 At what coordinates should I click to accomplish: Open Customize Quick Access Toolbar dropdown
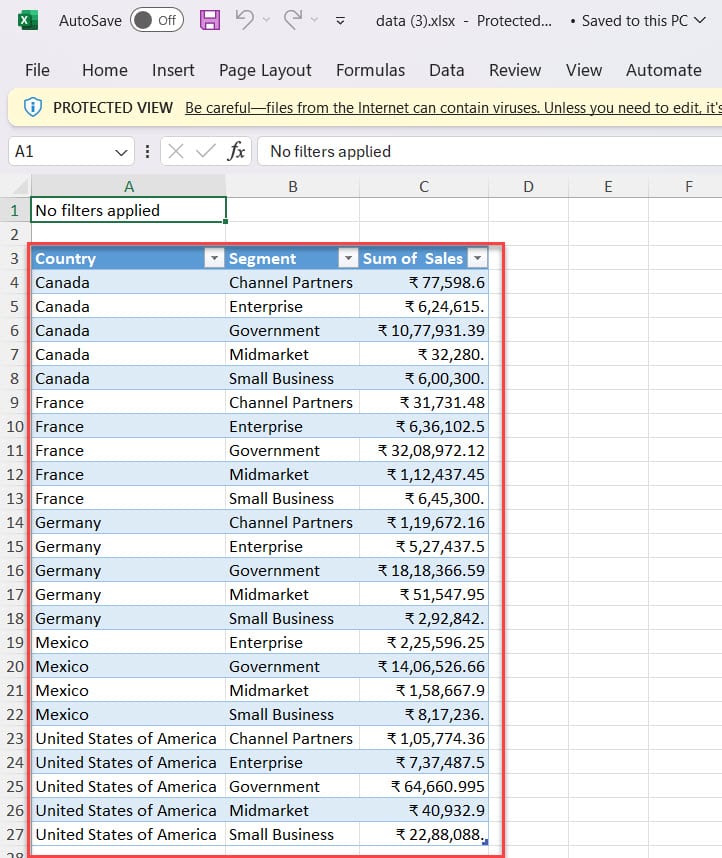[340, 21]
